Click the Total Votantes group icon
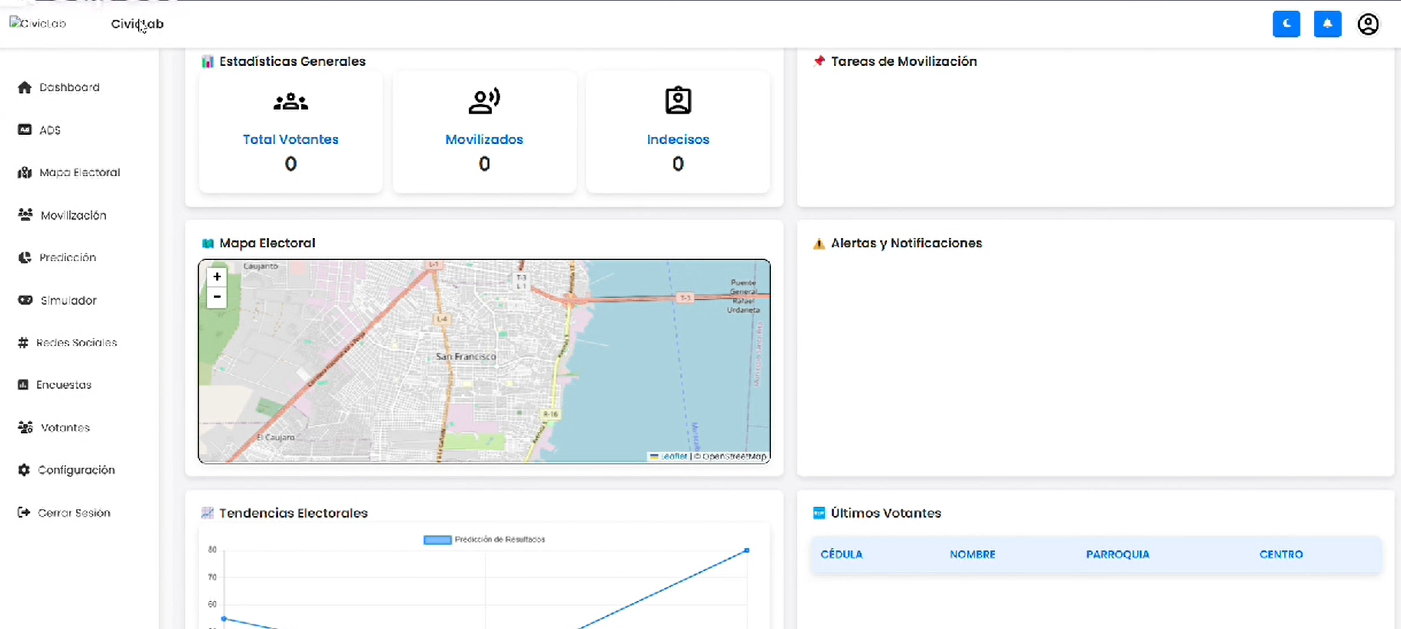 click(291, 101)
